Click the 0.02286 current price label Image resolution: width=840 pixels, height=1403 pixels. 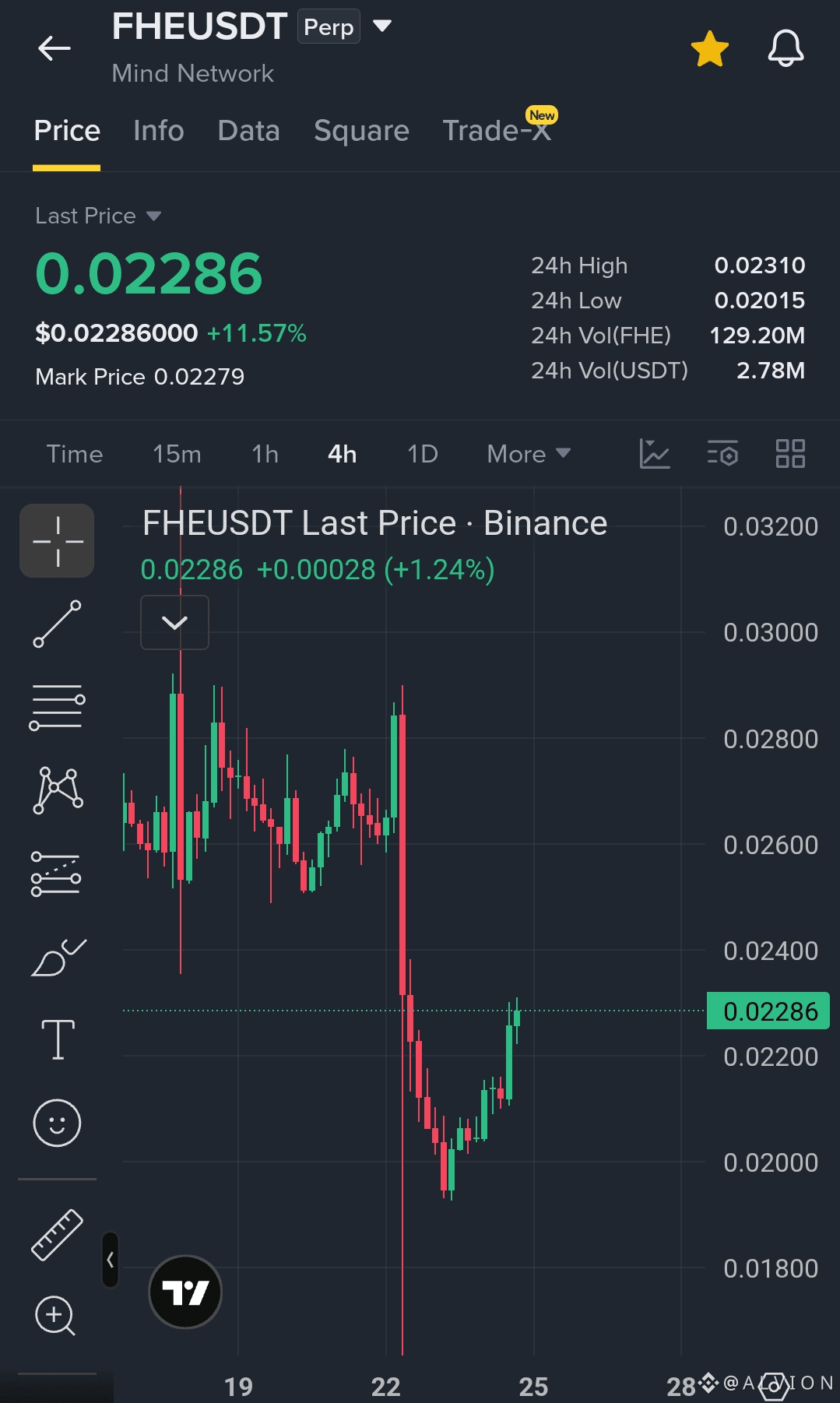(768, 1011)
